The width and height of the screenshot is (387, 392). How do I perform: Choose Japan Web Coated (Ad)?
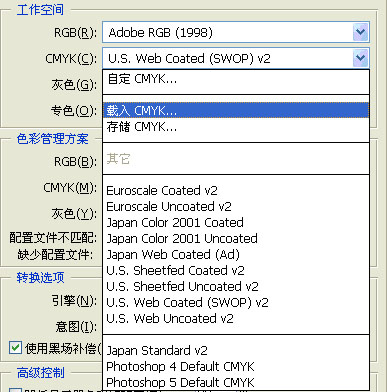coord(236,254)
